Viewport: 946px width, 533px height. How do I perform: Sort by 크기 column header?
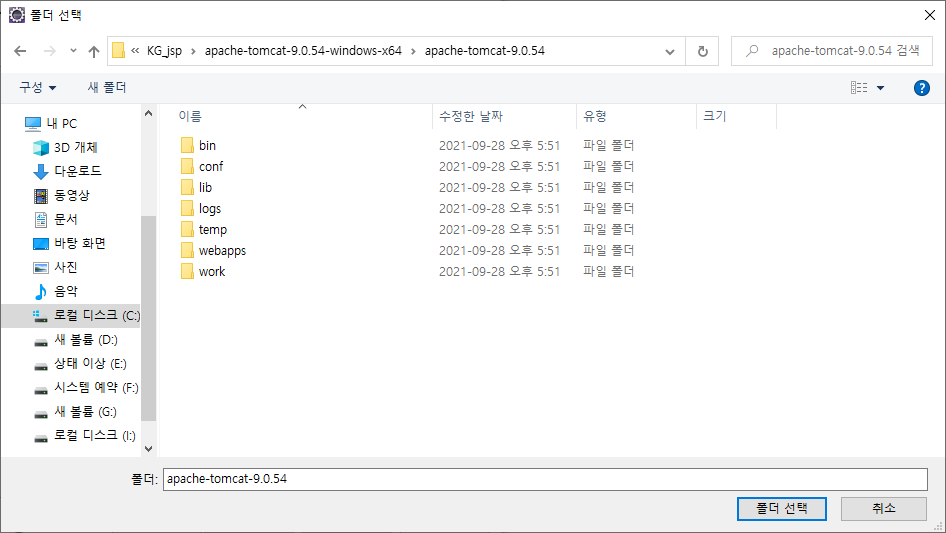[714, 116]
